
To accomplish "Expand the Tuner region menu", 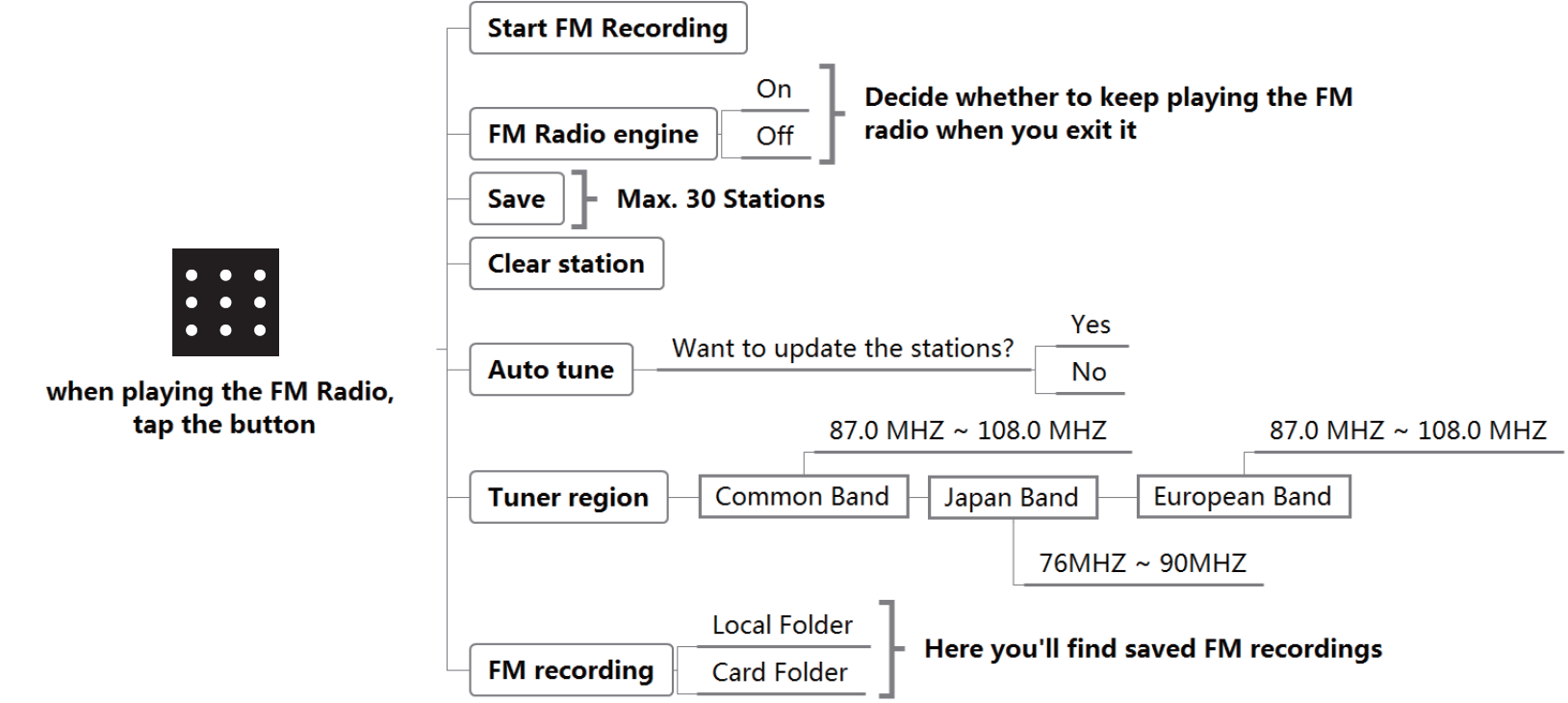I will click(x=568, y=498).
